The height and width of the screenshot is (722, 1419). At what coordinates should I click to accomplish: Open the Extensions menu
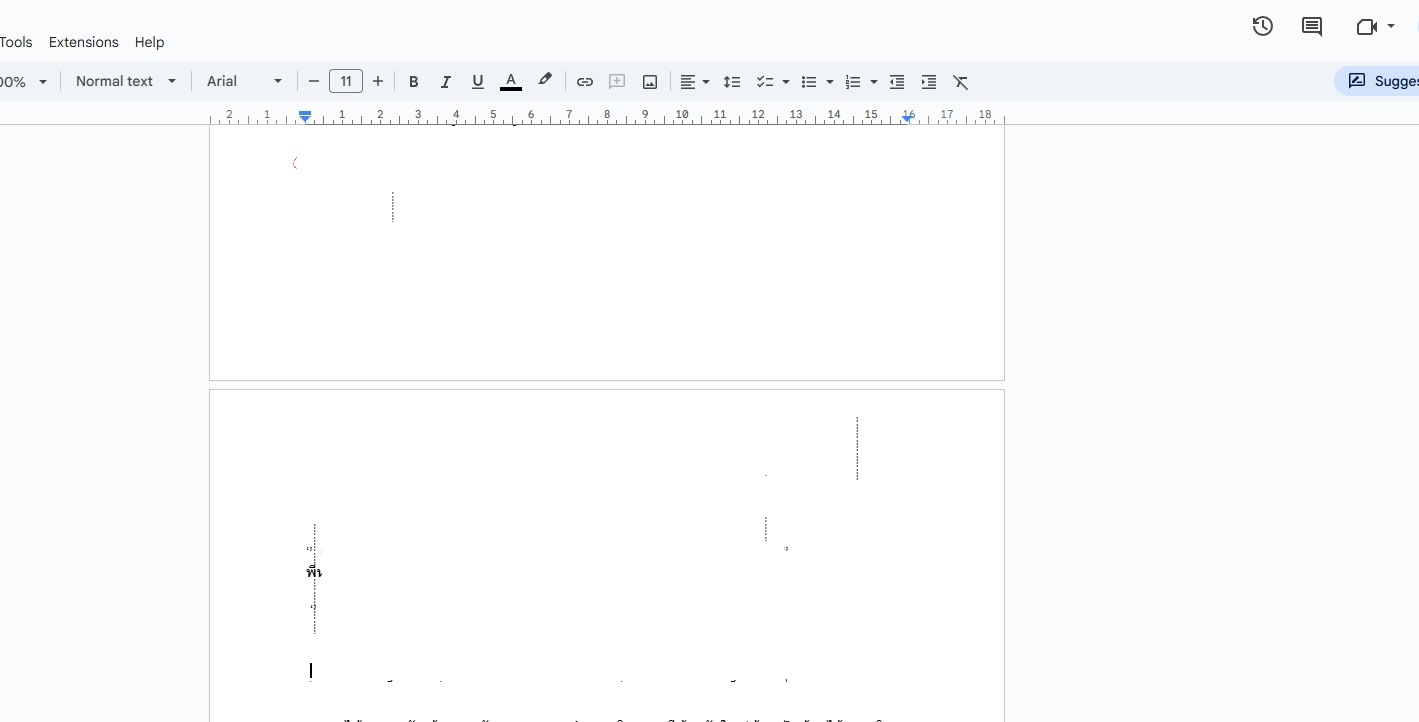tap(83, 42)
